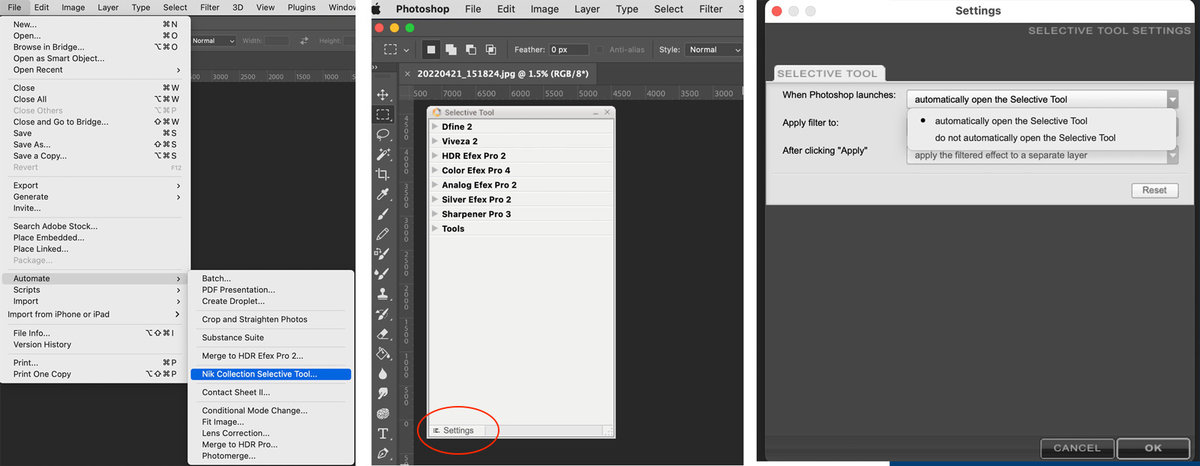Choose Nik Collection Selective Tool... menu item
Image resolution: width=1200 pixels, height=466 pixels.
pyautogui.click(x=270, y=374)
